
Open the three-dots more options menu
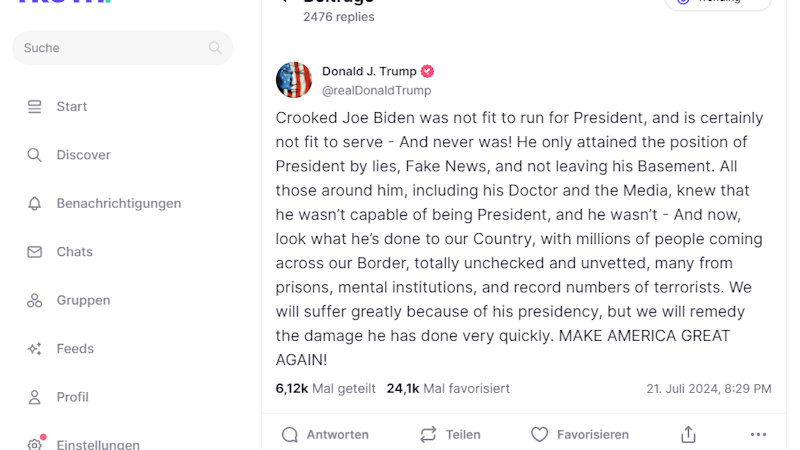pos(758,434)
